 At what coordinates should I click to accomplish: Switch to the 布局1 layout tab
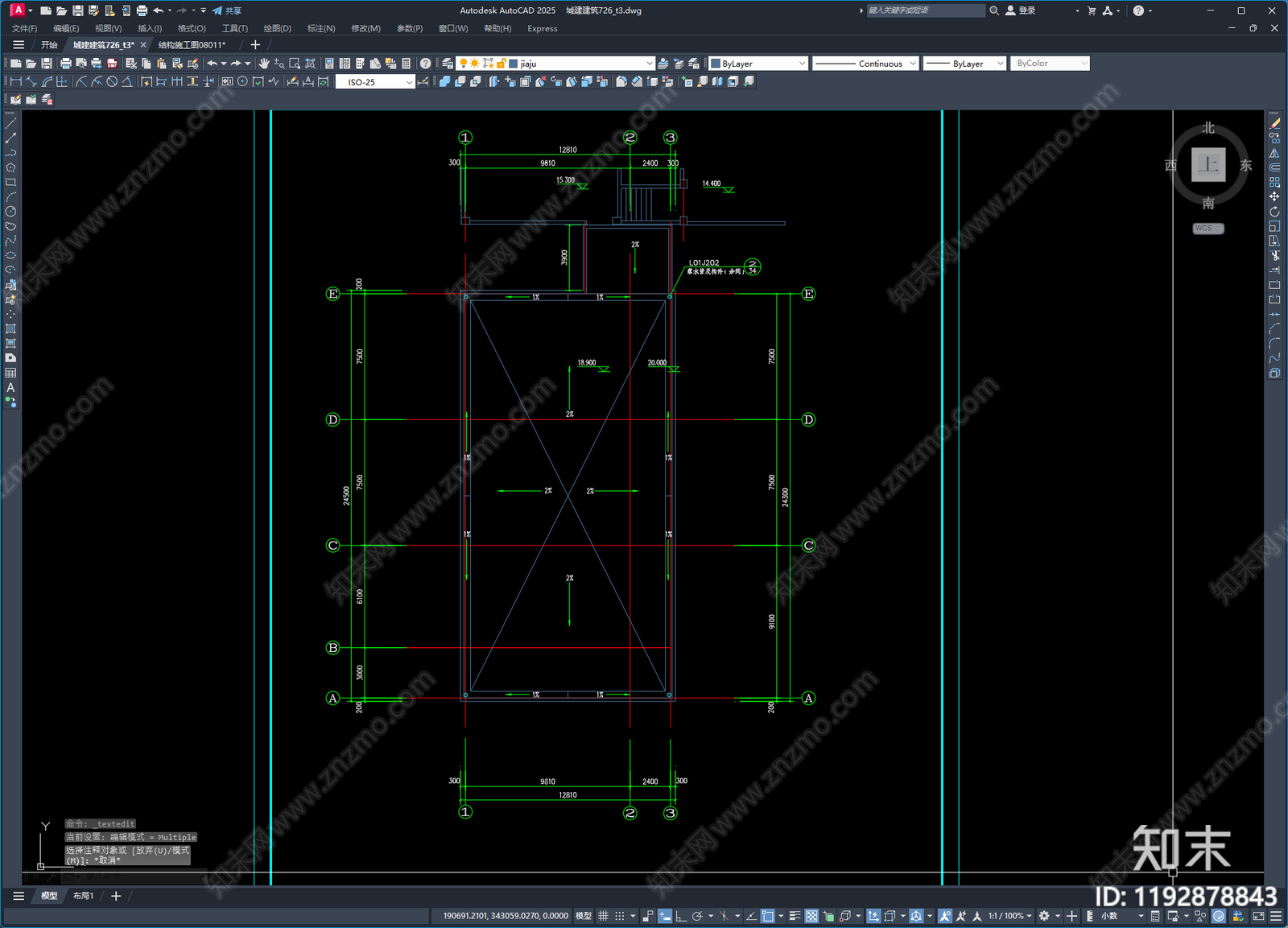(x=83, y=896)
